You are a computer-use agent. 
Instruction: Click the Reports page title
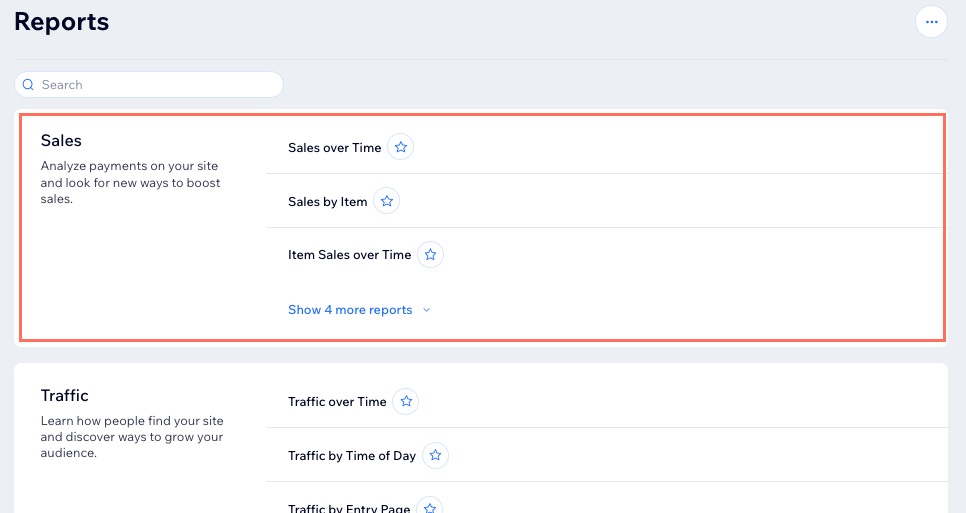pyautogui.click(x=62, y=22)
